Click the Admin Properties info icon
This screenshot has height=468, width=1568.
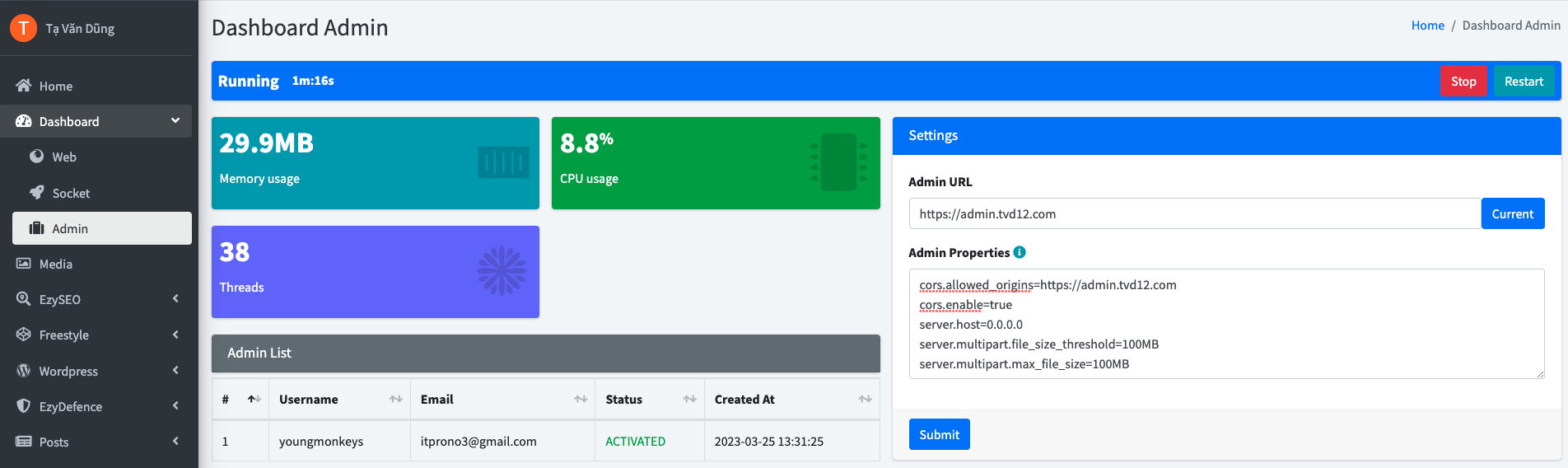(x=1020, y=252)
